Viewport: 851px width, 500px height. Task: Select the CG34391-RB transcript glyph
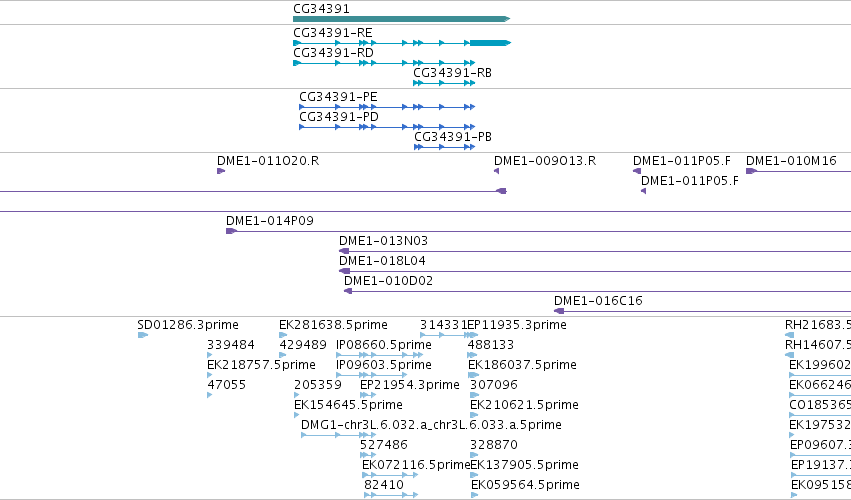point(444,83)
